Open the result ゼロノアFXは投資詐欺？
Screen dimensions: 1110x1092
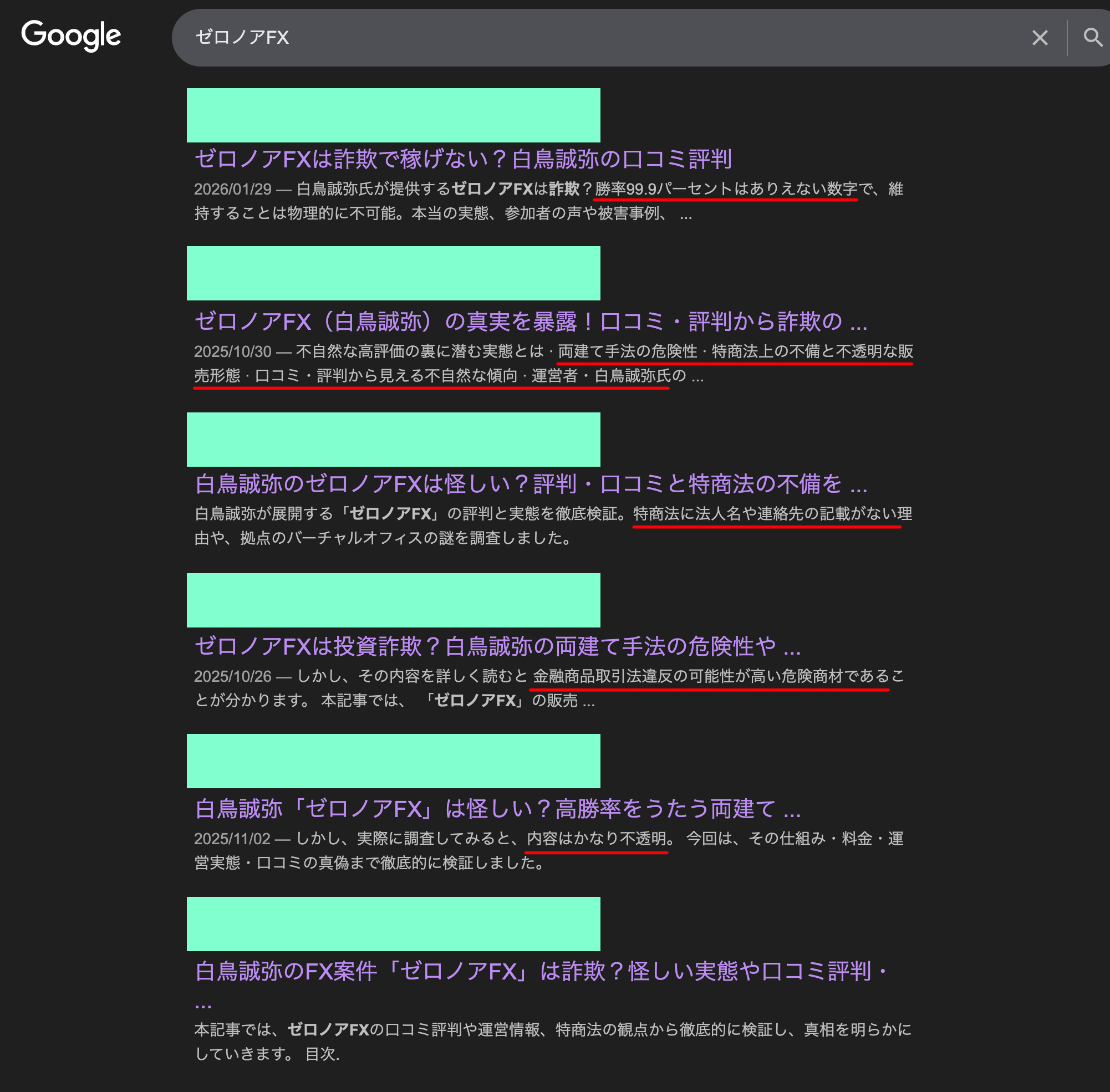[x=497, y=647]
